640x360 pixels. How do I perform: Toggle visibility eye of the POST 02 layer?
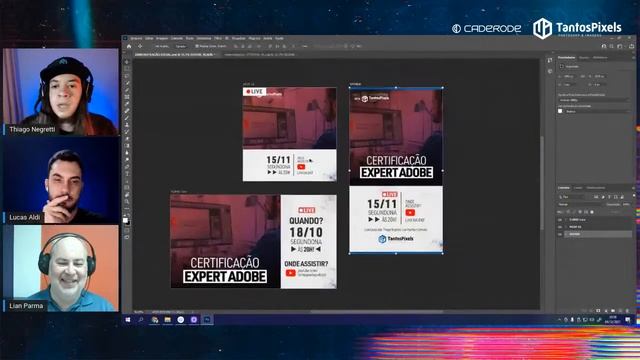coord(560,227)
